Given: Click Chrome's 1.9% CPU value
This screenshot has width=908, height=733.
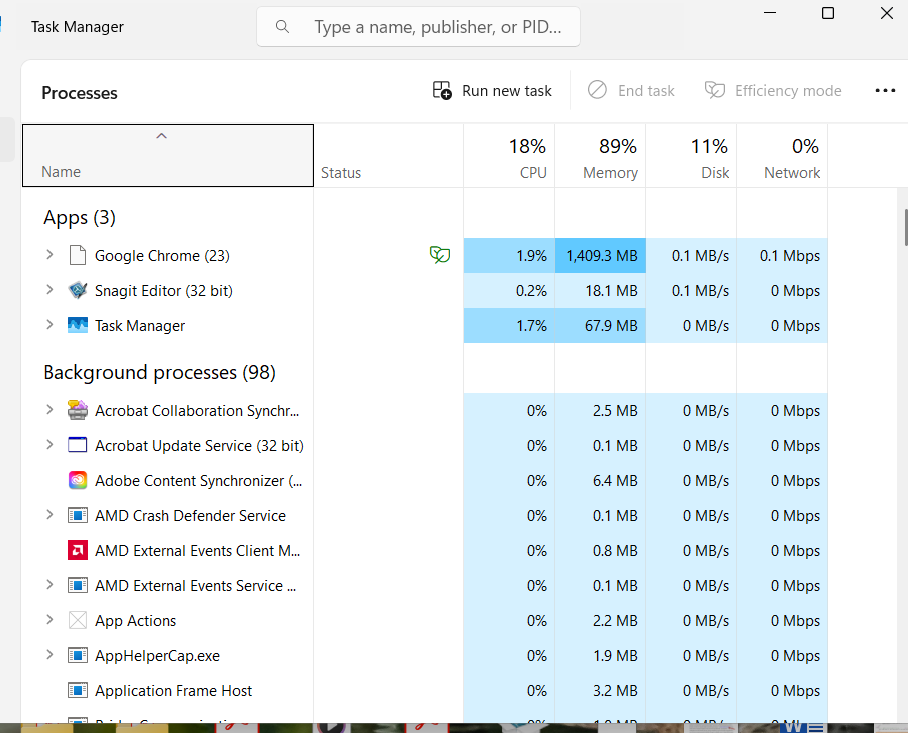Looking at the screenshot, I should pyautogui.click(x=531, y=255).
